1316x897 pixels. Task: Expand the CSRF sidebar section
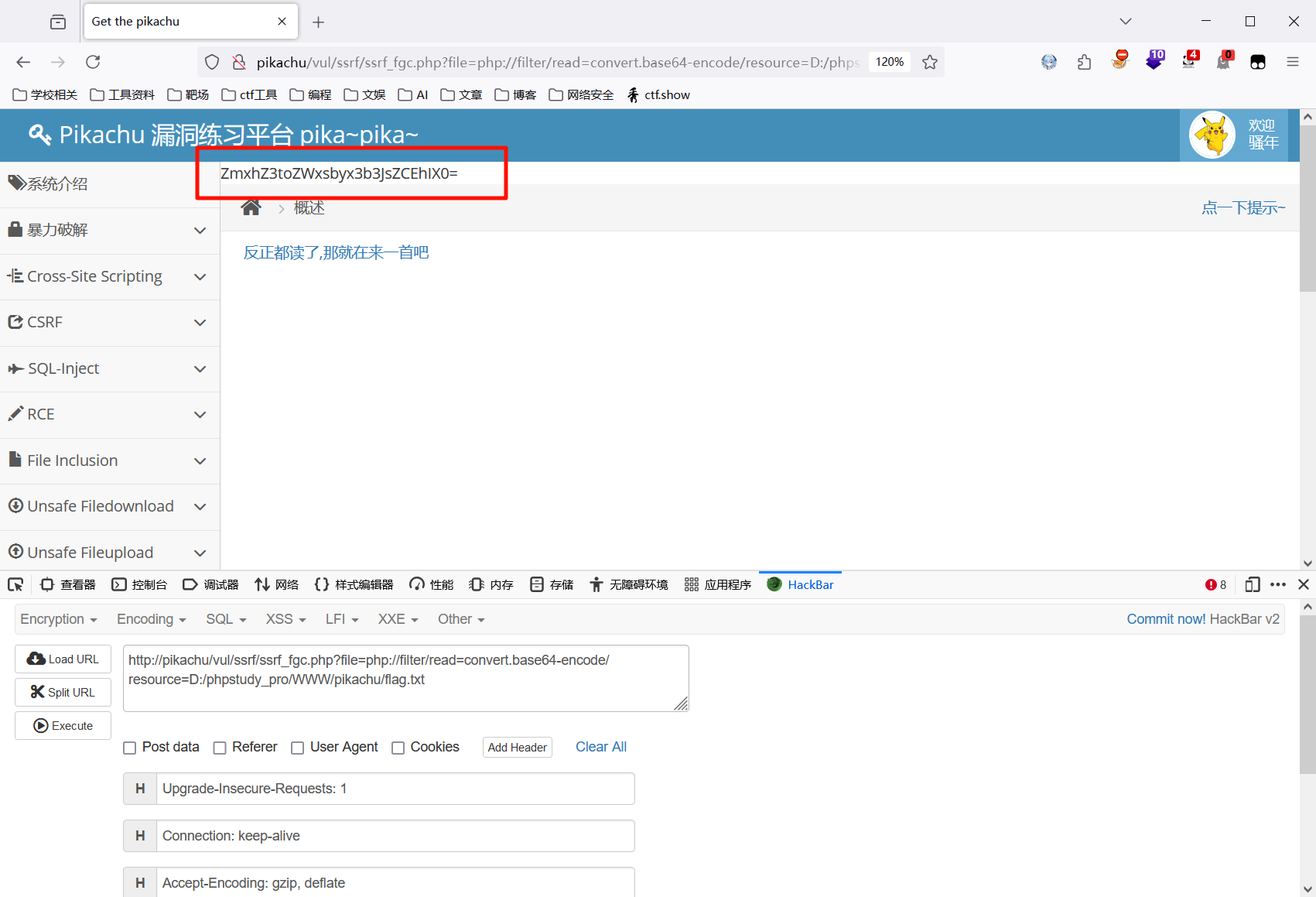[110, 323]
